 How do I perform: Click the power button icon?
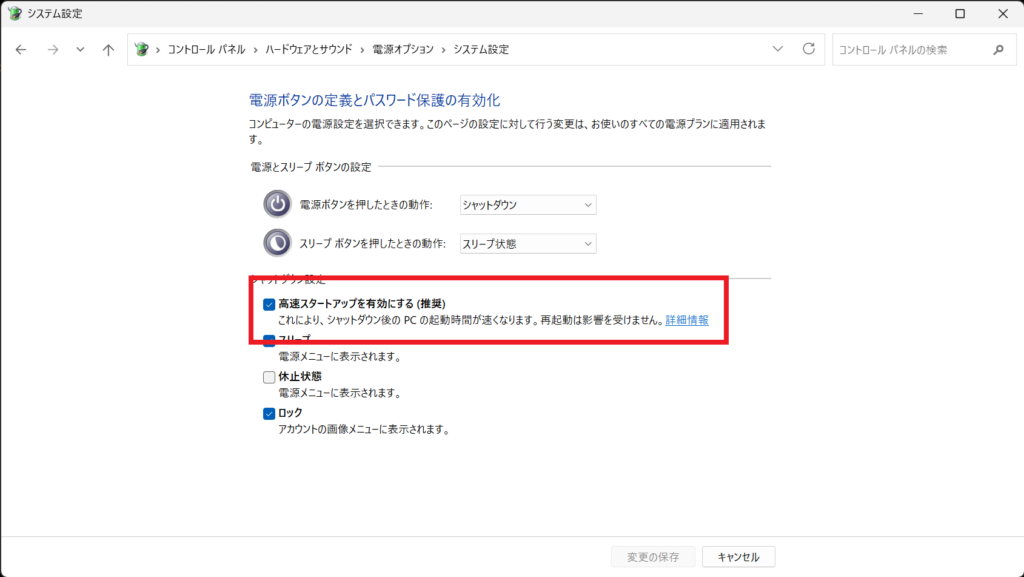(277, 204)
